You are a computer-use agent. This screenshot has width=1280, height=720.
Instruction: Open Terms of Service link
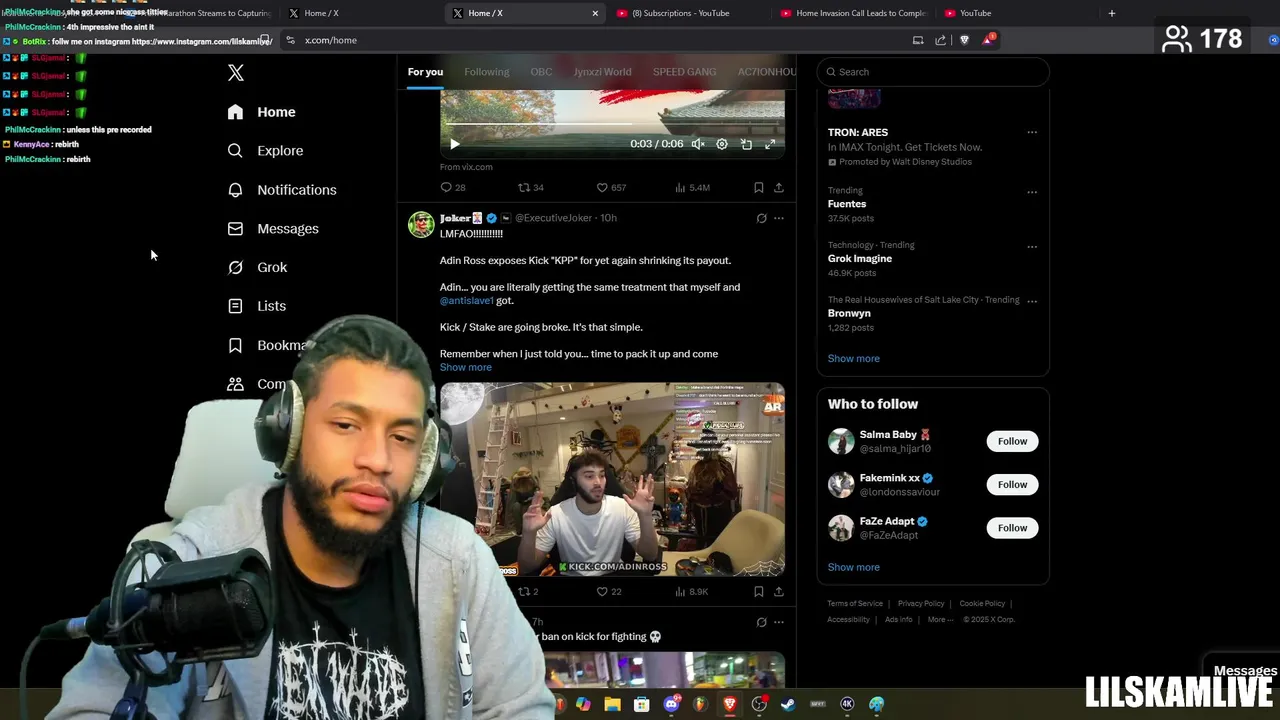855,604
